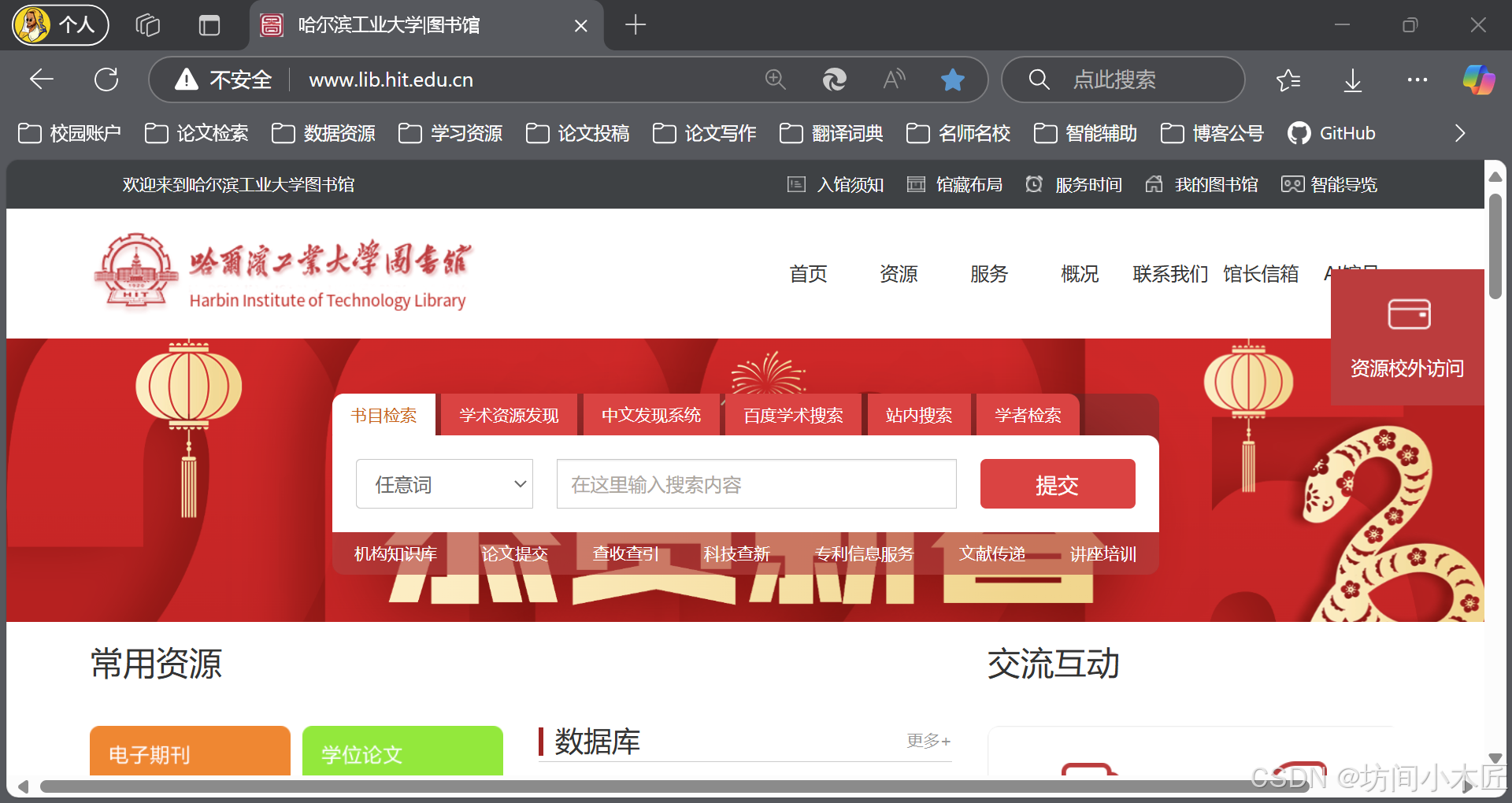This screenshot has height=803, width=1512.
Task: Open the 科技查新 link
Action: click(x=736, y=554)
